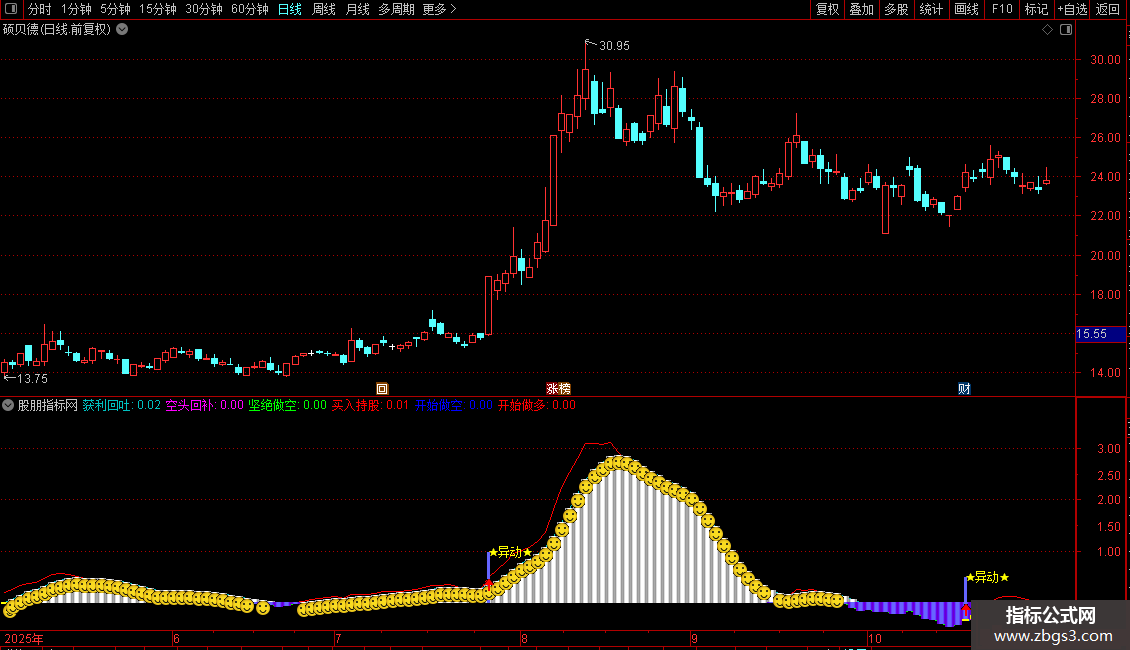Image resolution: width=1130 pixels, height=650 pixels.
Task: Toggle the side panel icon at chart top-right
Action: point(1066,30)
